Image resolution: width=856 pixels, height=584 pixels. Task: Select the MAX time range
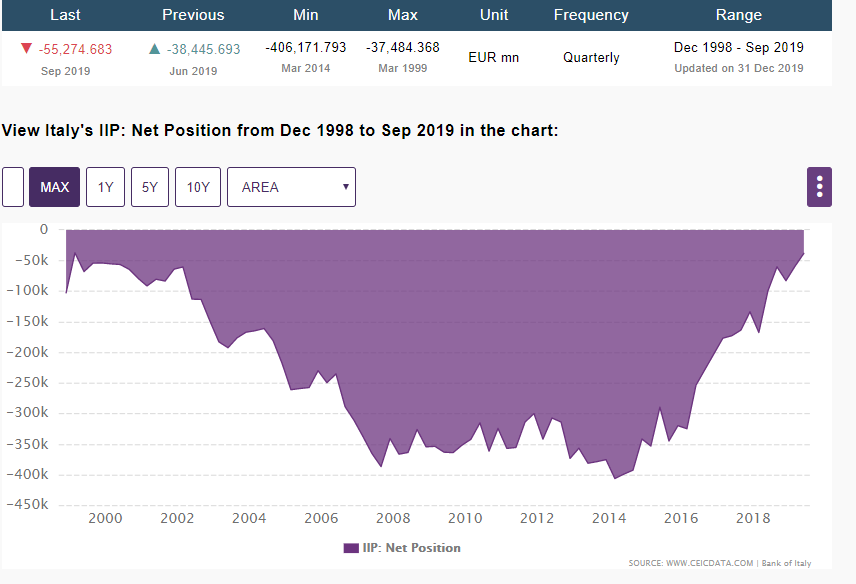[x=54, y=187]
